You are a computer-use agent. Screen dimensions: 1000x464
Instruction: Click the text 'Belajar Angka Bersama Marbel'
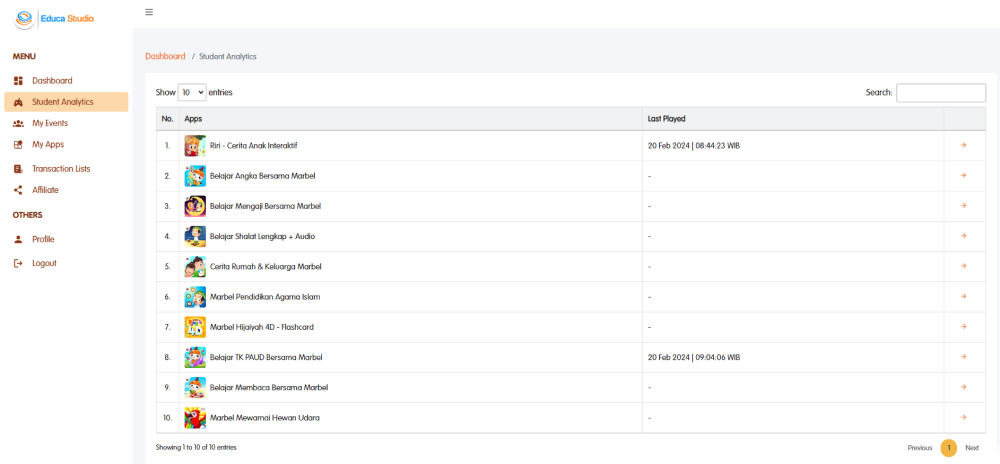(263, 176)
